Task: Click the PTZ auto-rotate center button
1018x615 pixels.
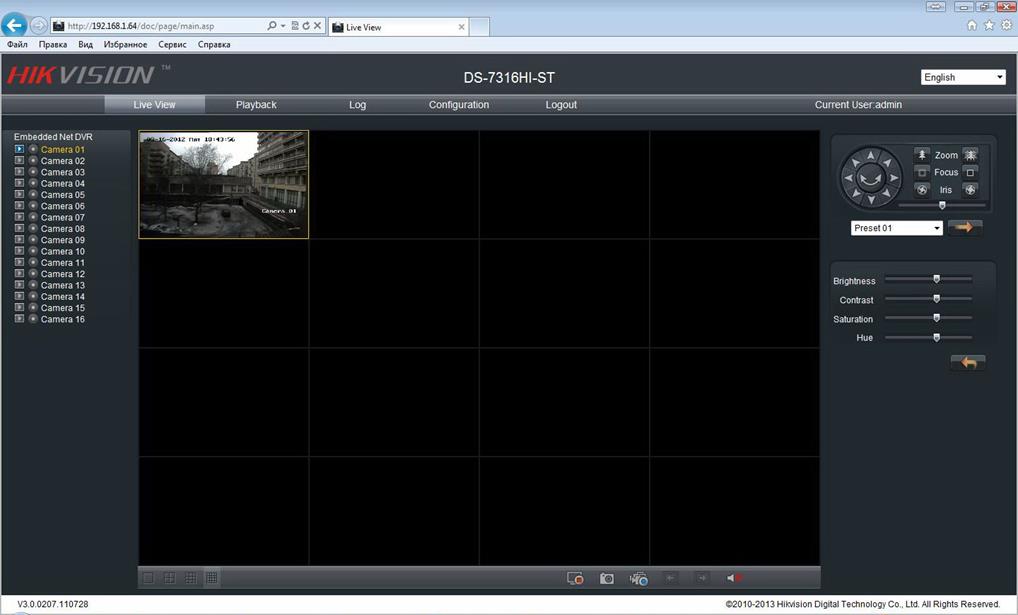Action: click(871, 179)
